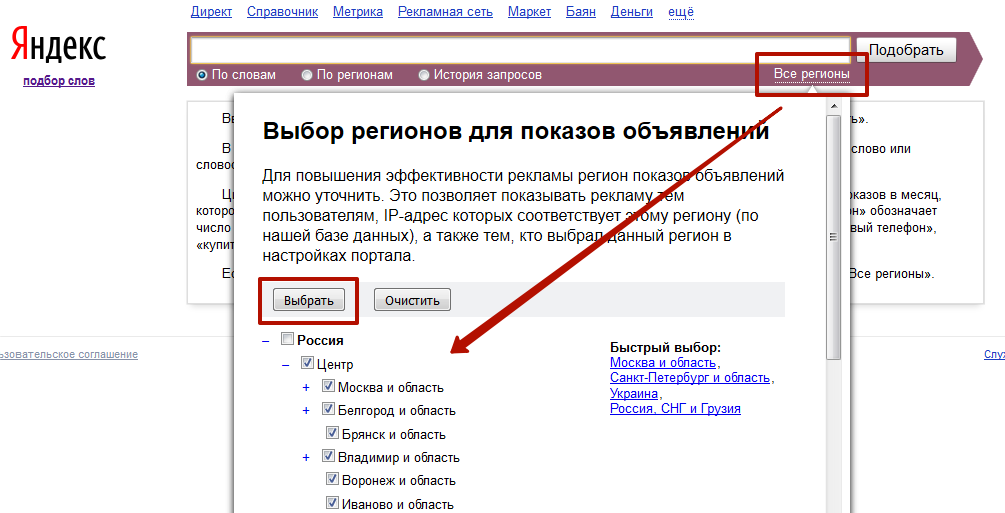Expand the Москва и область node
The width and height of the screenshot is (1005, 513).
tap(306, 388)
